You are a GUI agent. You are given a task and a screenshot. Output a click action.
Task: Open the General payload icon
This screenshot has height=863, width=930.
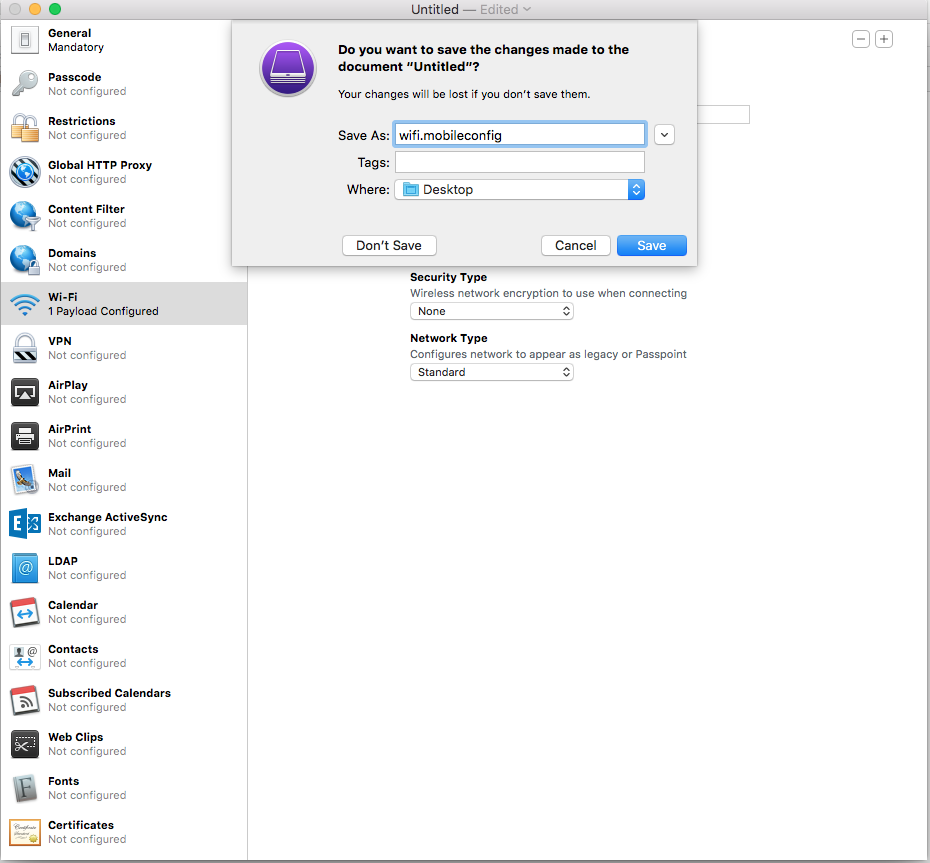[x=25, y=40]
